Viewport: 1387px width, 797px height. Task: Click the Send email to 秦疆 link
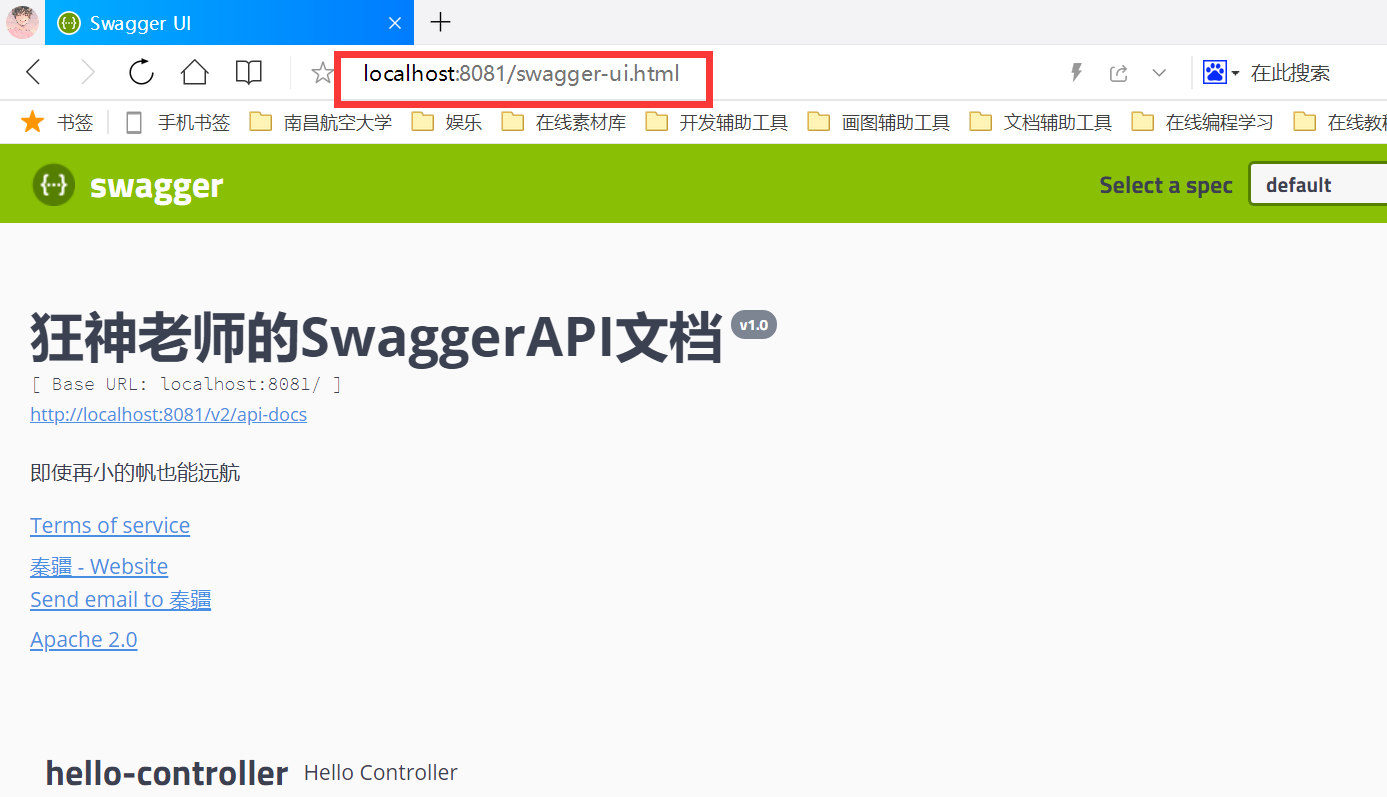pyautogui.click(x=120, y=599)
